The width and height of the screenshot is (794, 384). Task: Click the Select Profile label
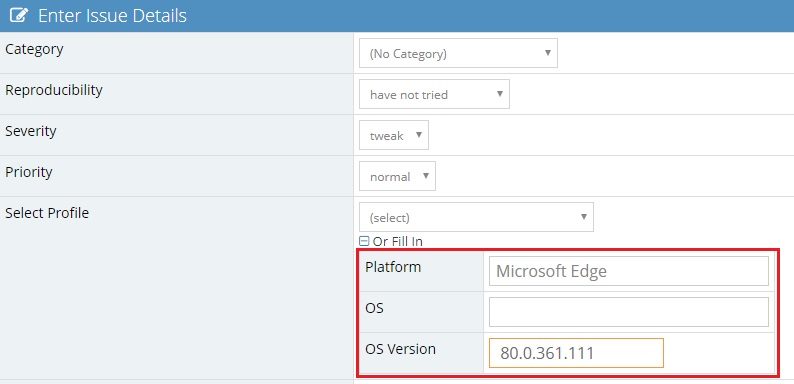pyautogui.click(x=47, y=213)
